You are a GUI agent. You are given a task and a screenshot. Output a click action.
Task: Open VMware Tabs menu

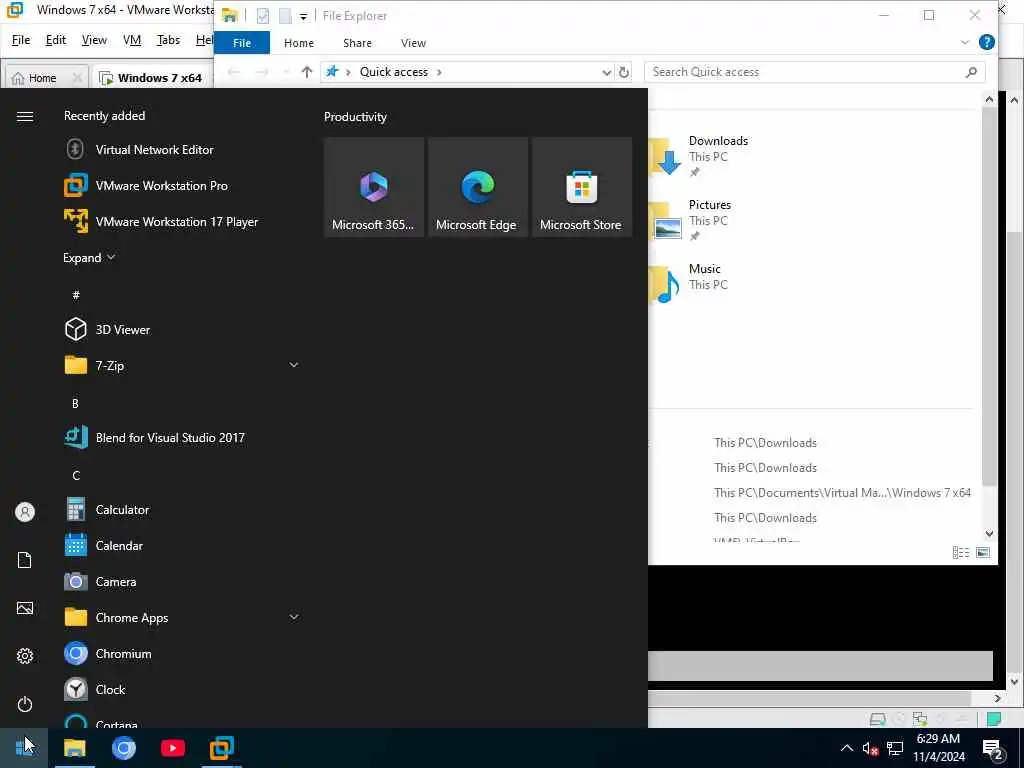pos(168,40)
